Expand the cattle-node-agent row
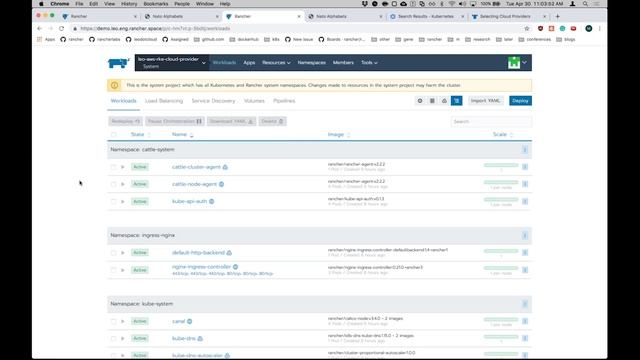640x360 pixels. click(x=122, y=184)
